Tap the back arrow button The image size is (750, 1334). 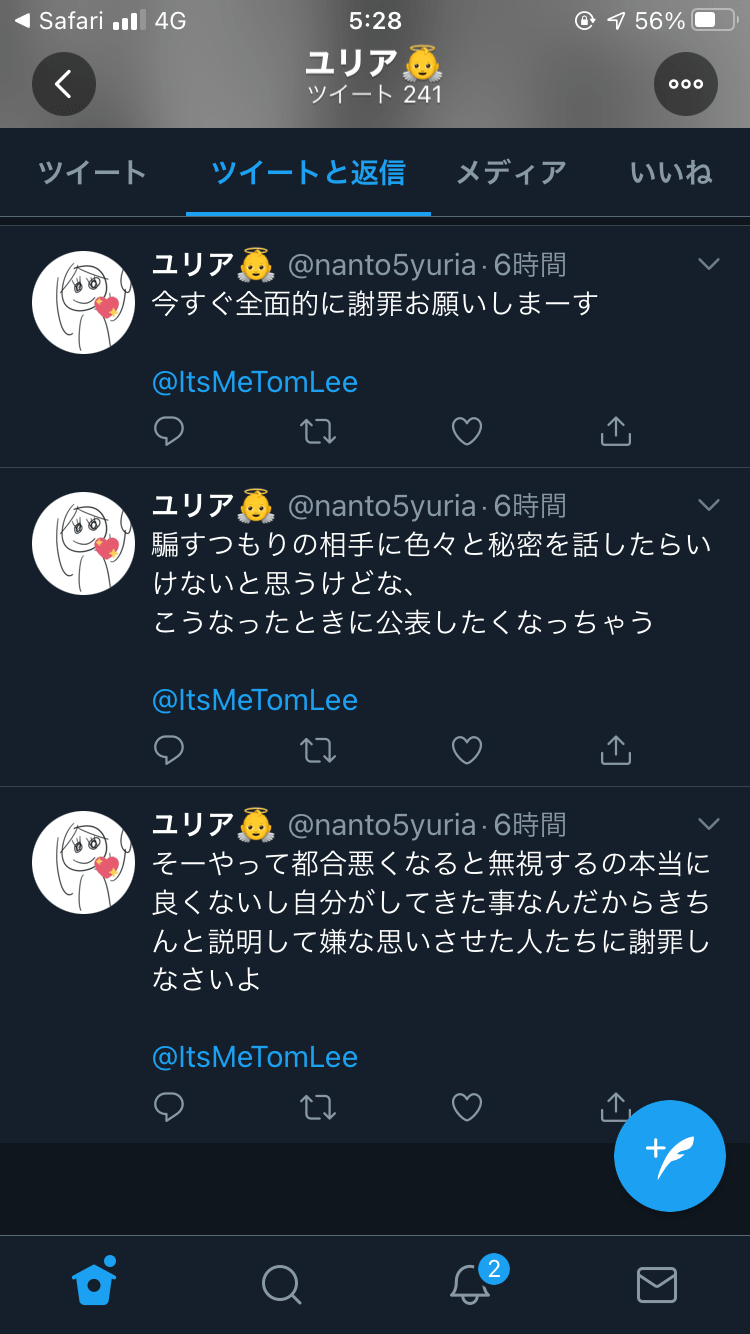pyautogui.click(x=63, y=84)
